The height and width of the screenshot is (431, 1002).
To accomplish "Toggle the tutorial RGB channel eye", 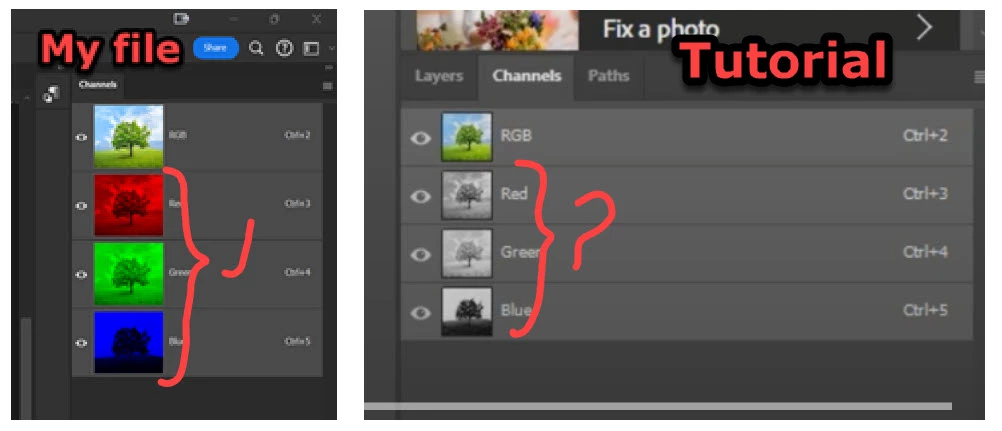I will (x=420, y=137).
